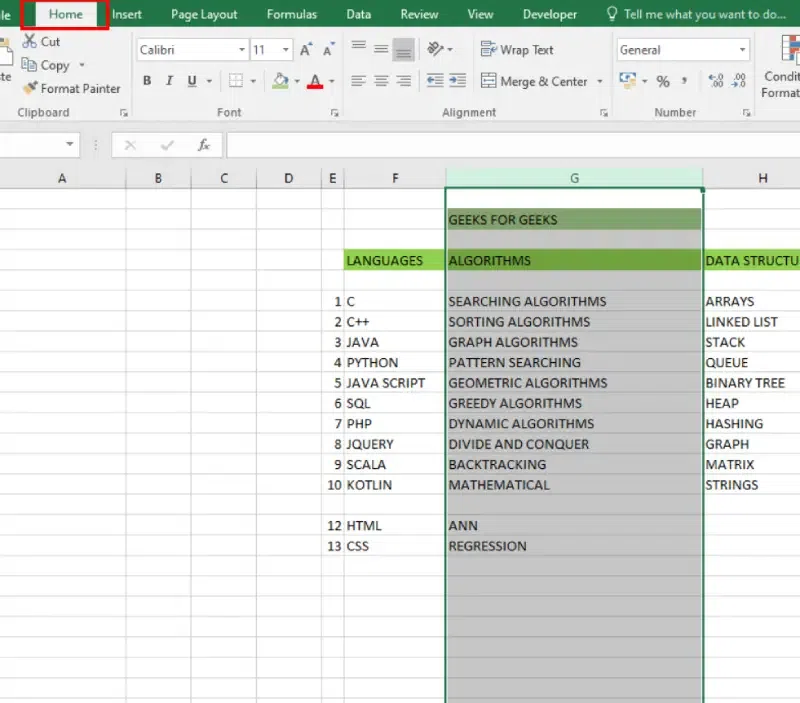Apply Comma Style
Image resolution: width=800 pixels, height=703 pixels.
click(x=684, y=81)
